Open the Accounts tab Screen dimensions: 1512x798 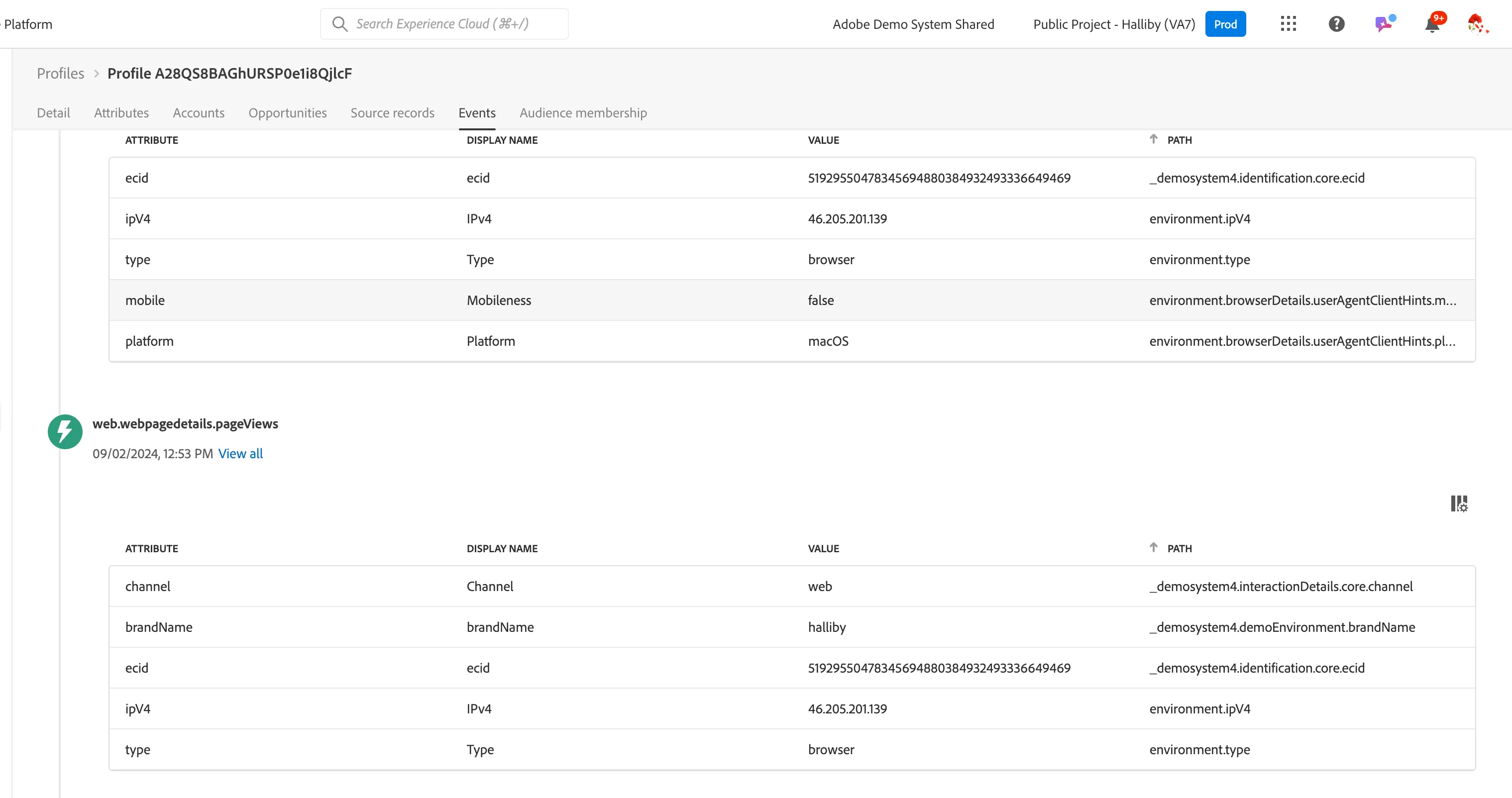tap(199, 112)
